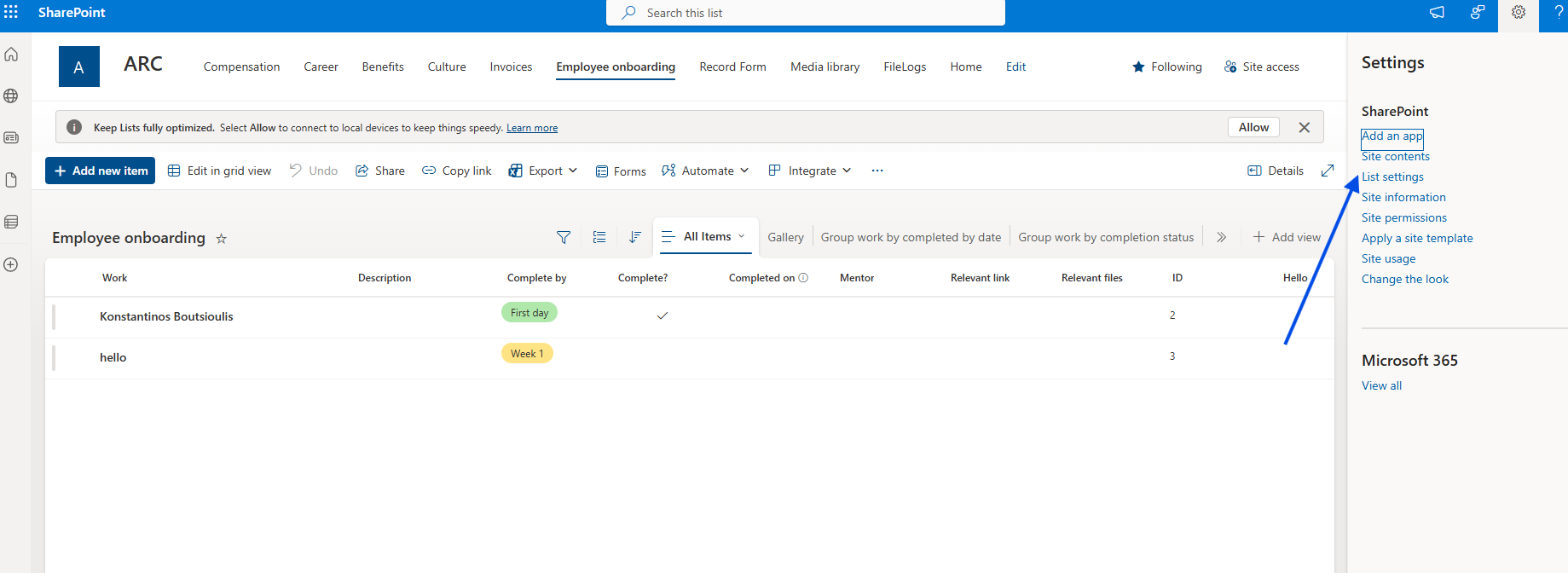
Task: Toggle Following star for the site
Action: [1138, 67]
